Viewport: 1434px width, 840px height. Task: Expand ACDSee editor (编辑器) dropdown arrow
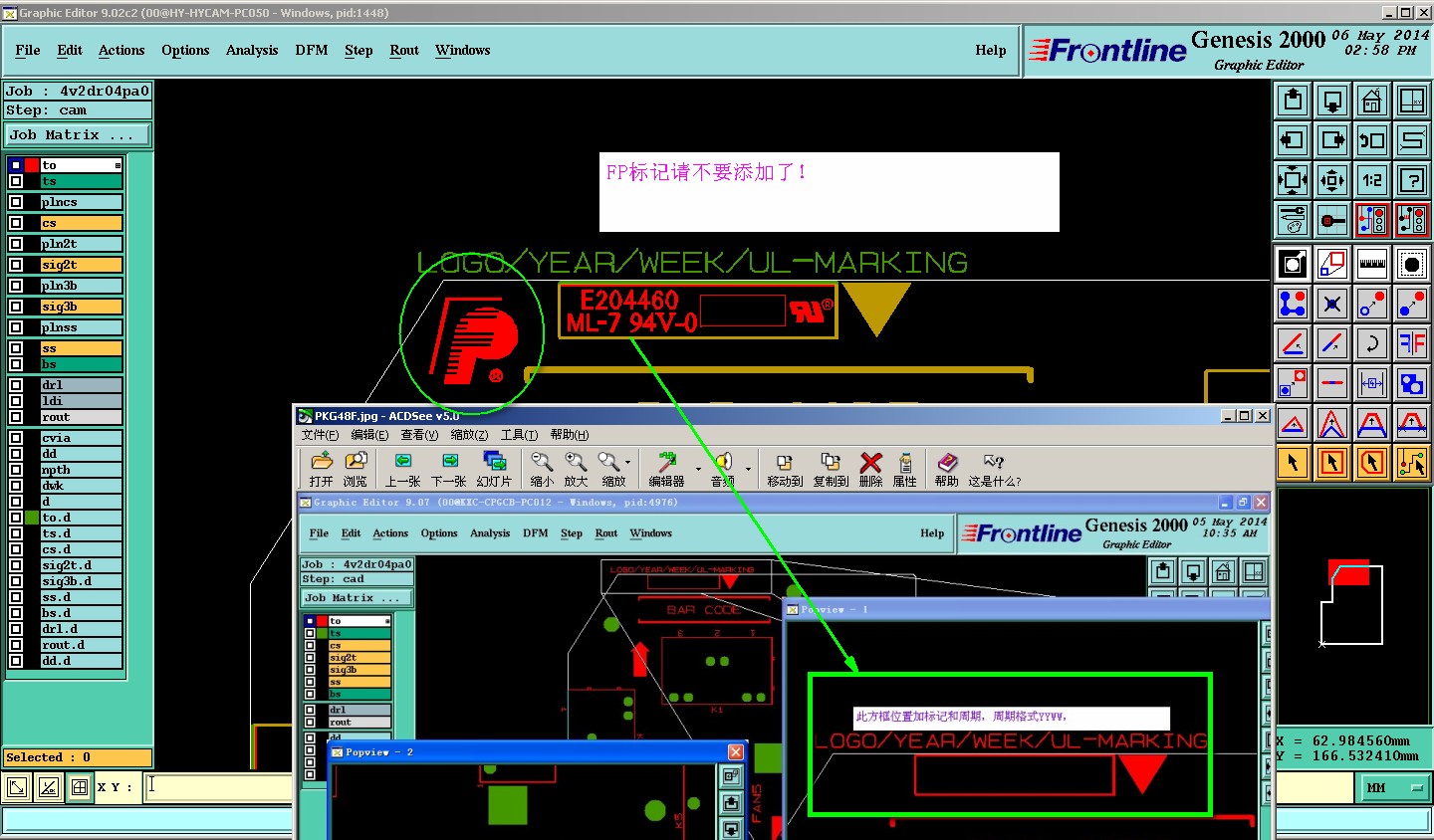(698, 468)
